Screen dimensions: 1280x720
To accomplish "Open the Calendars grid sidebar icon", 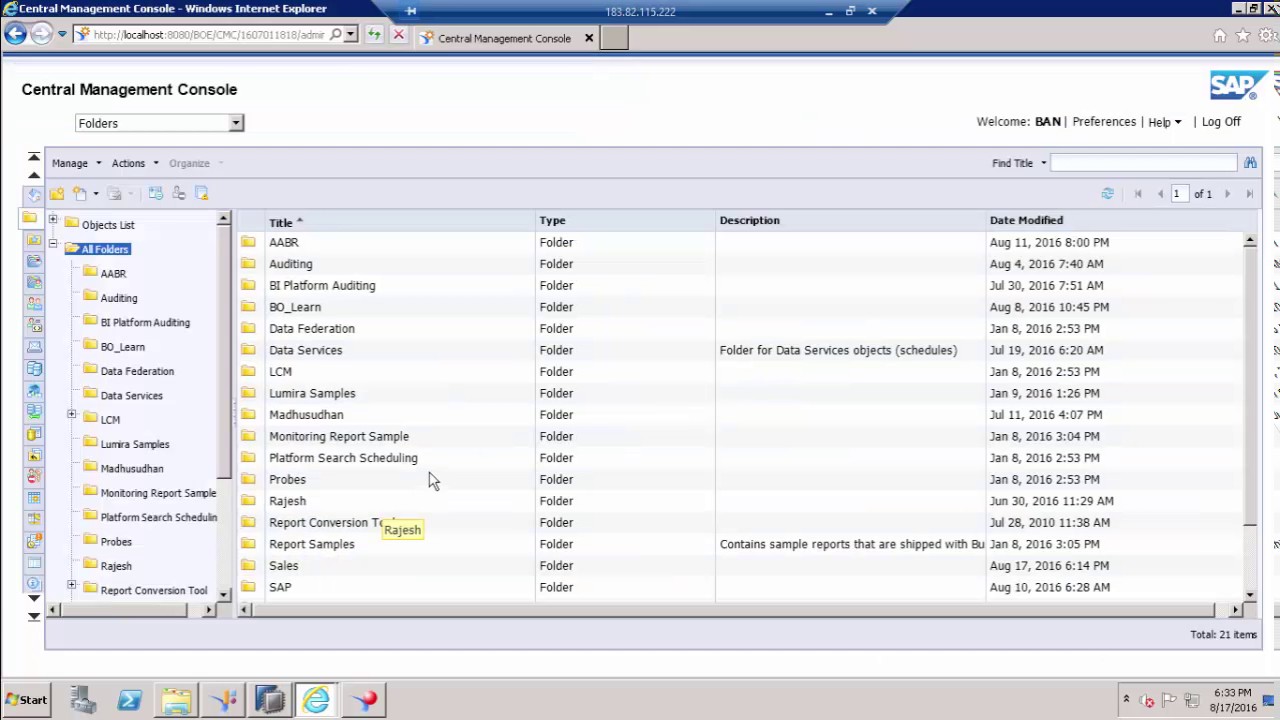I will [x=34, y=498].
